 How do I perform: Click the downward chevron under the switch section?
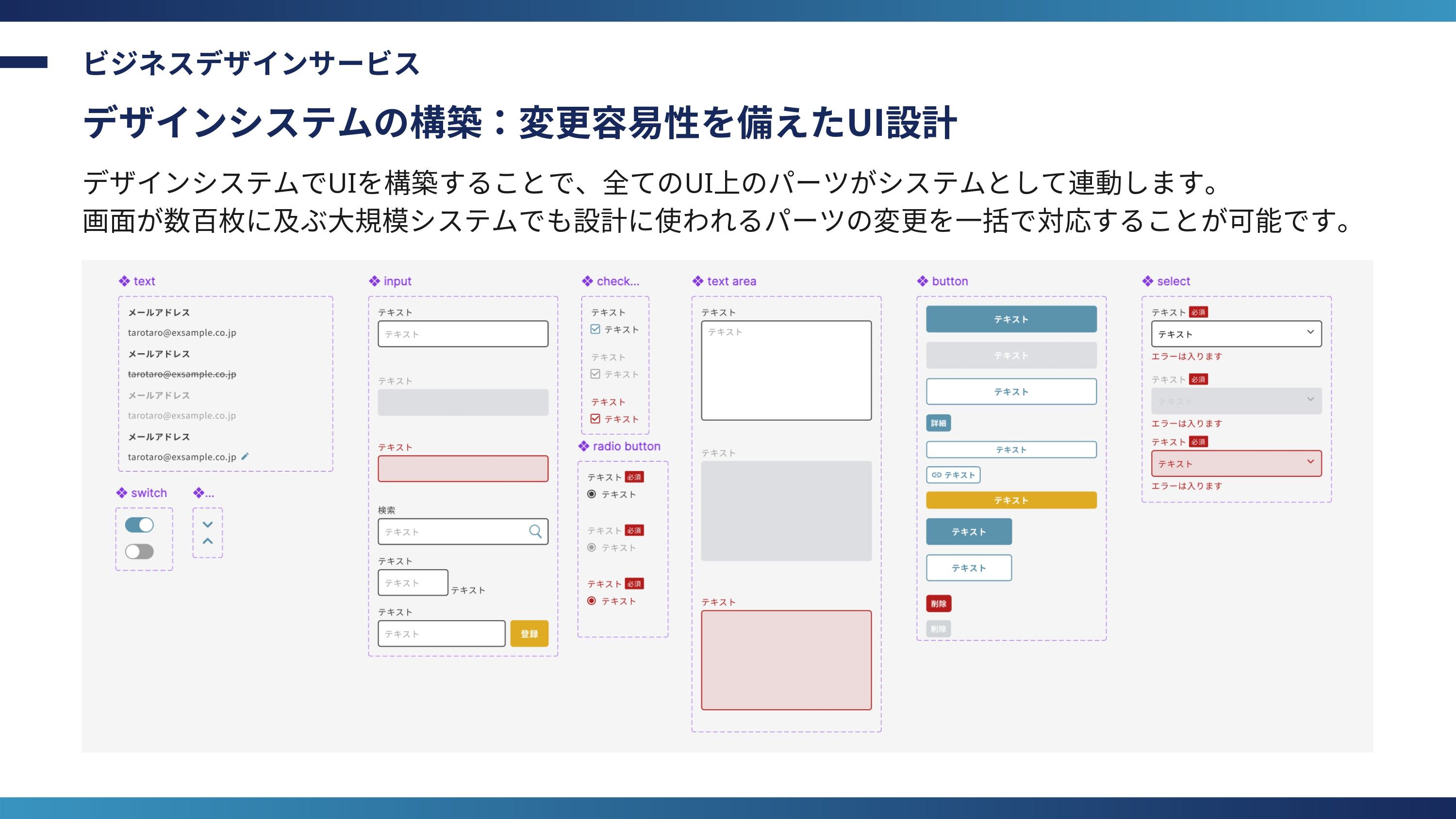coord(207,524)
